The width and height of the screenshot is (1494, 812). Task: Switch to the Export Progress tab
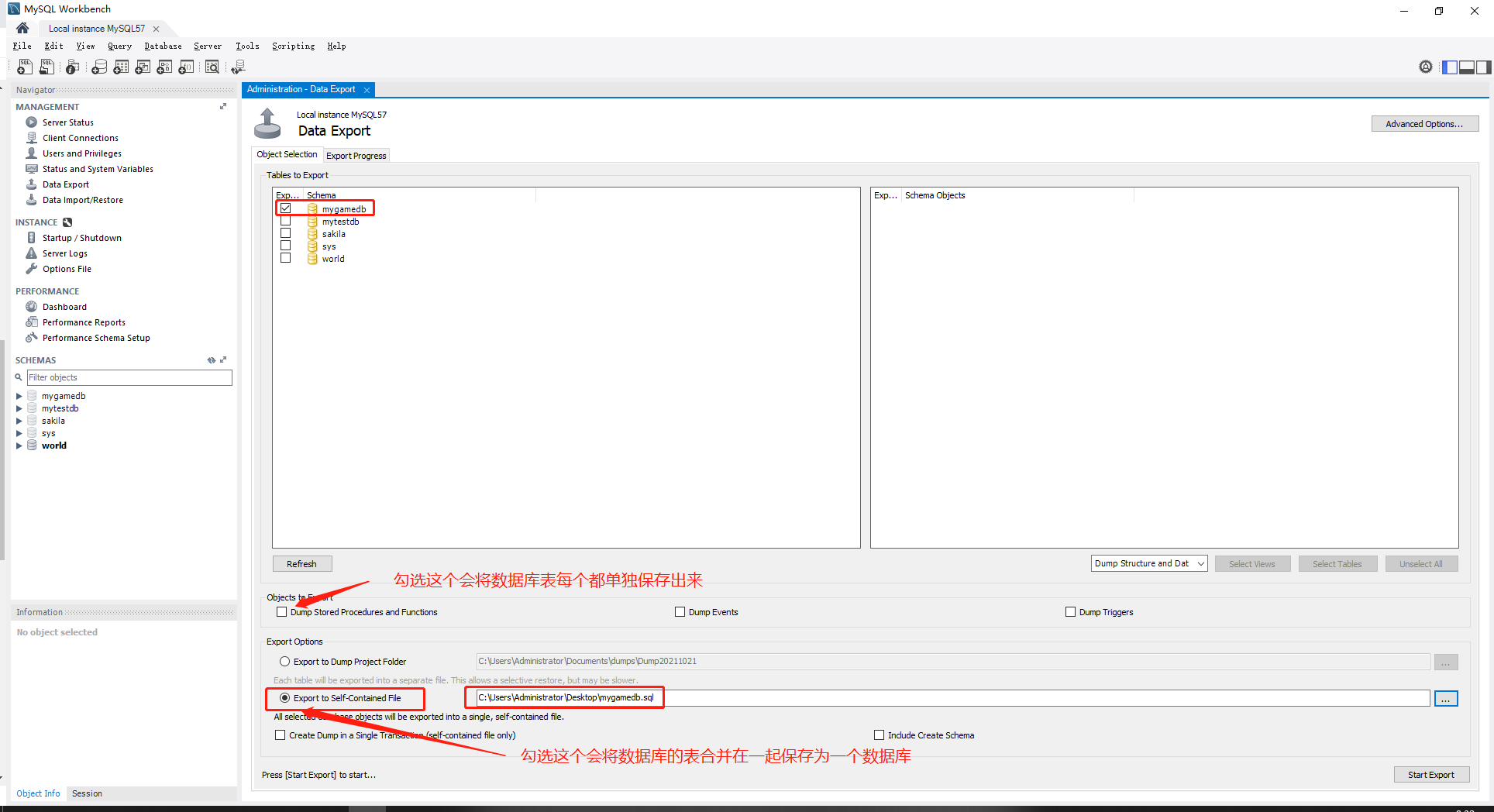click(356, 155)
